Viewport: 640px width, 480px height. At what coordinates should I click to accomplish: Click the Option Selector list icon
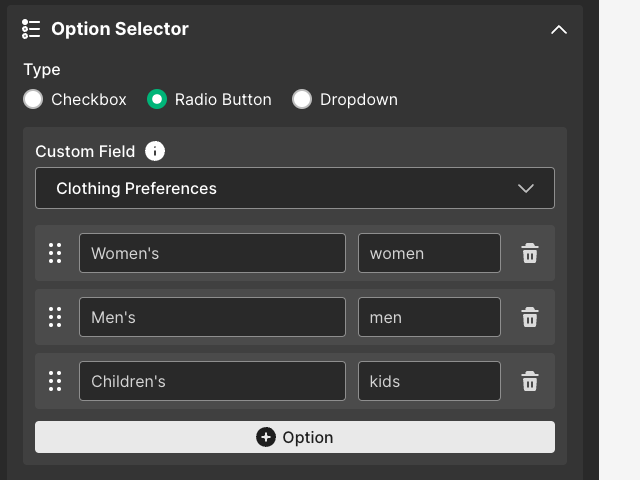point(31,29)
